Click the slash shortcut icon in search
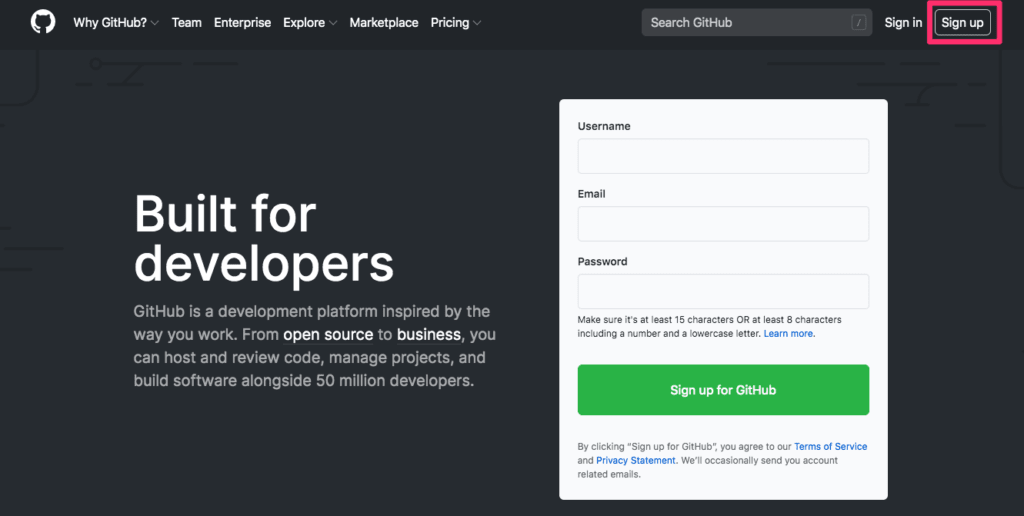The height and width of the screenshot is (516, 1024). (859, 23)
